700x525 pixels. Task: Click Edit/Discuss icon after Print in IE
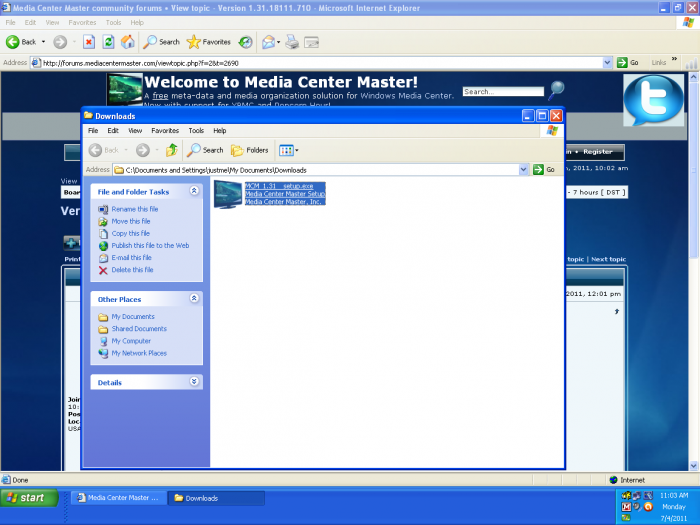click(311, 42)
